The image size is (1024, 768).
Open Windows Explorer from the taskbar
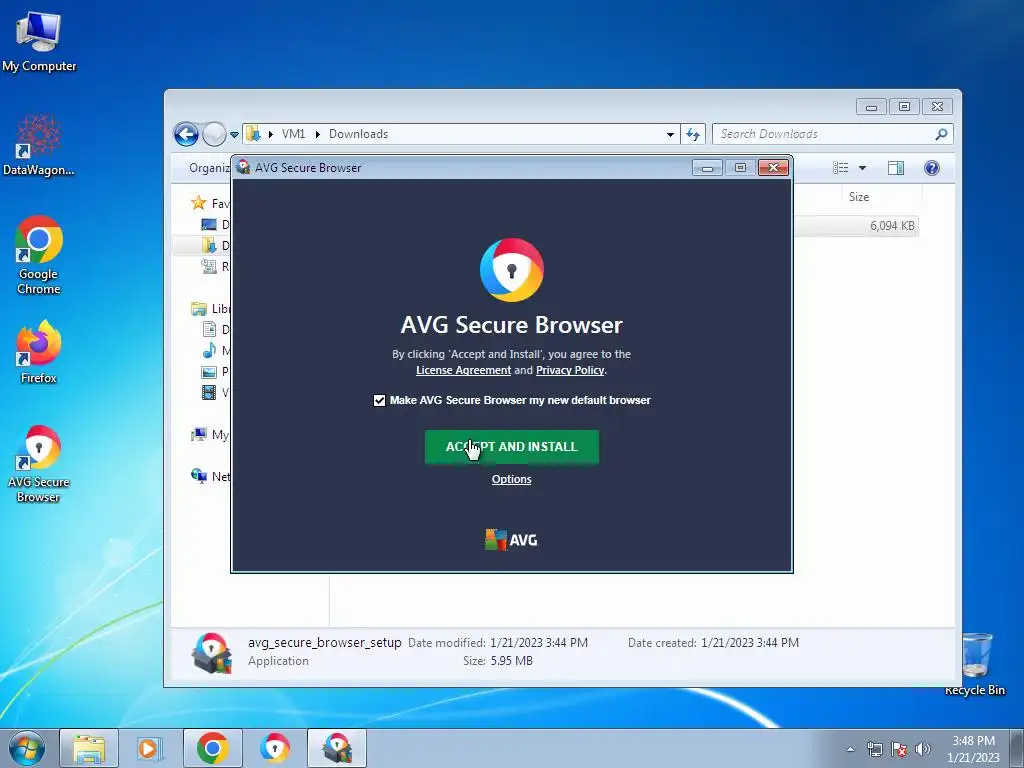point(89,748)
